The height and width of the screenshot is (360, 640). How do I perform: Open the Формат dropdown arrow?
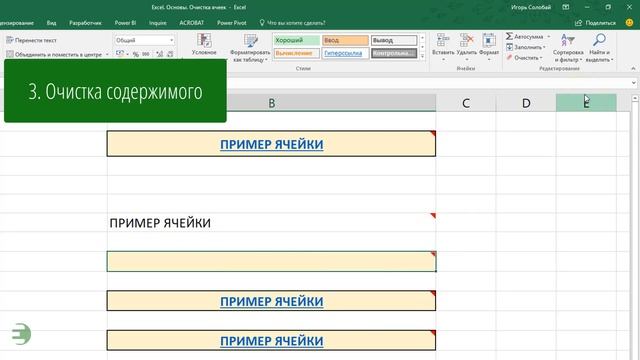489,60
